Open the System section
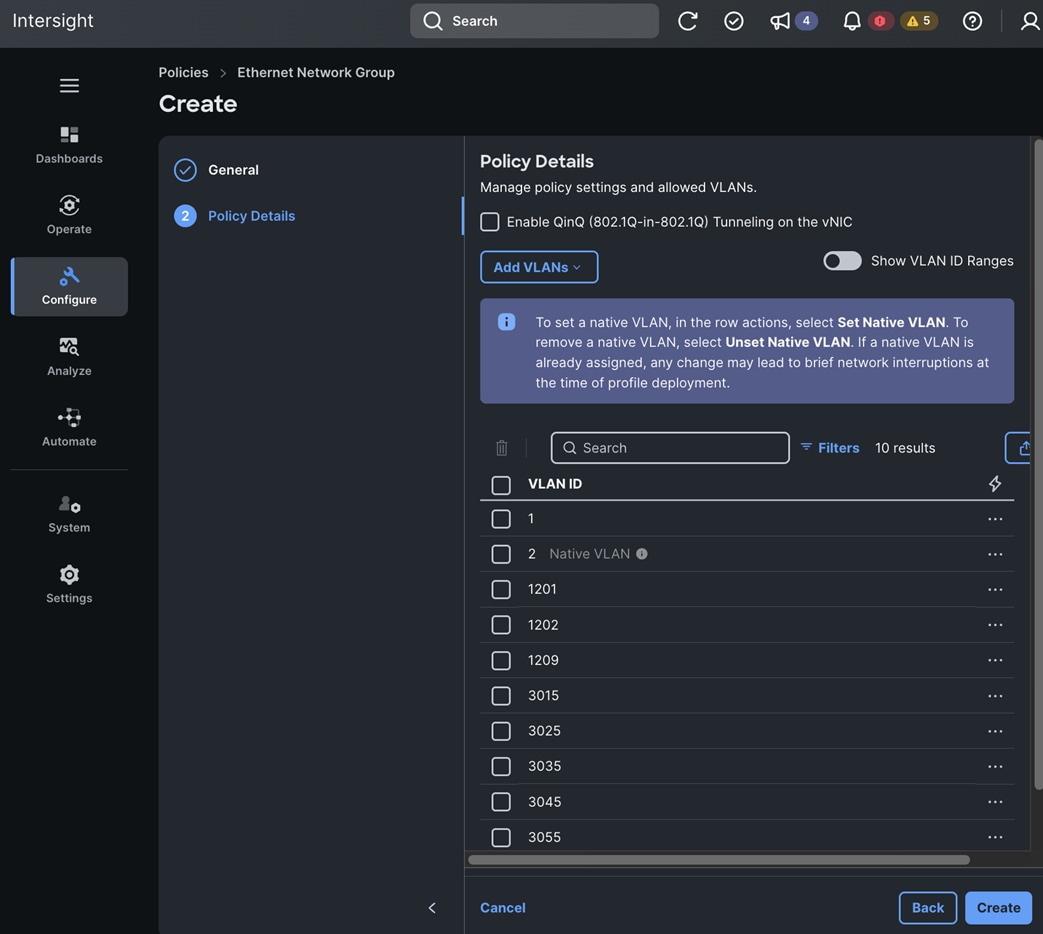Viewport: 1043px width, 934px height. pos(69,514)
